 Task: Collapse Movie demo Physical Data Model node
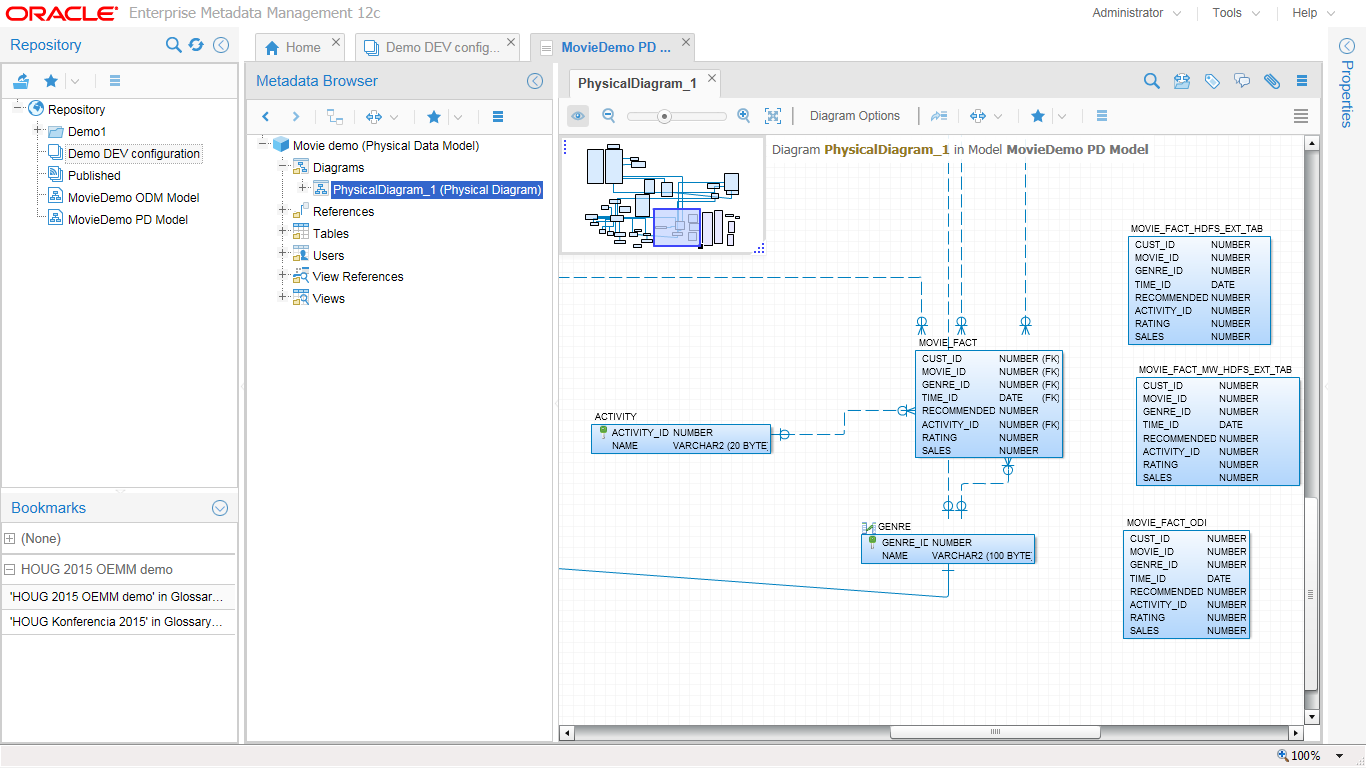[262, 145]
